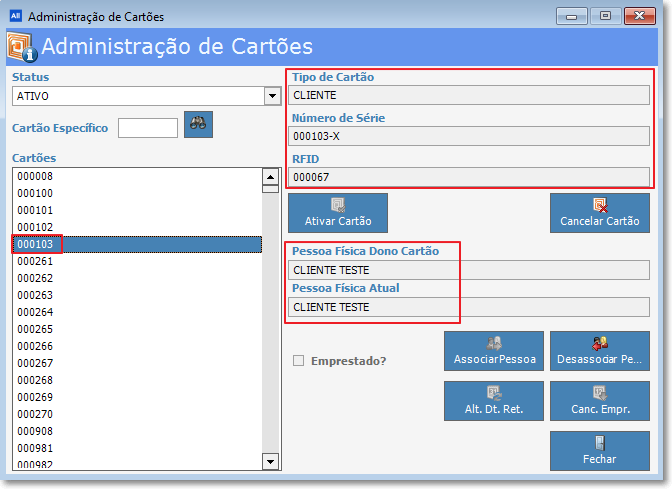Click the binoculars search icon button
The width and height of the screenshot is (672, 489).
(x=198, y=125)
